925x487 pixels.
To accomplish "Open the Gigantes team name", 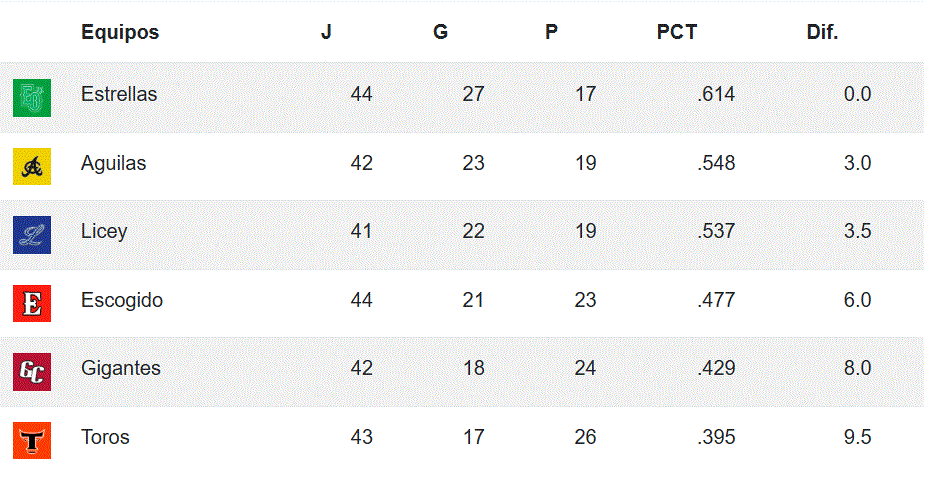I will tap(120, 368).
